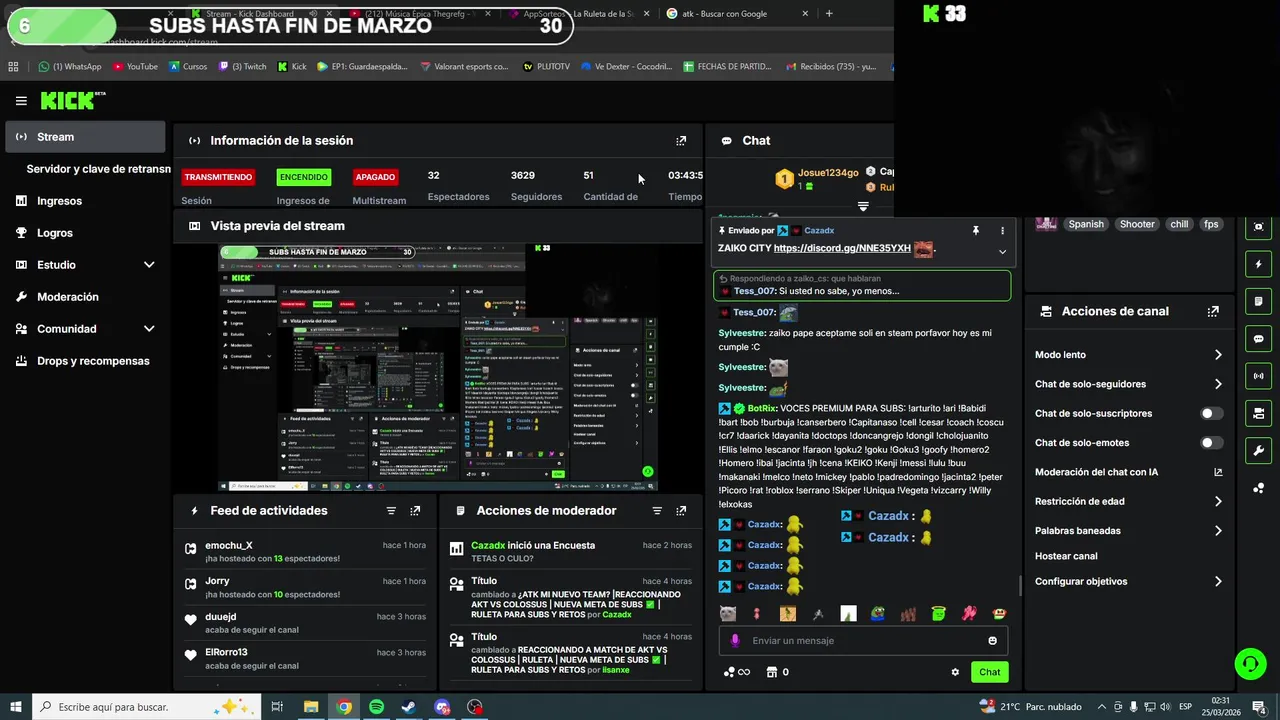Open Palabras baneadas settings arrow

pos(1218,531)
